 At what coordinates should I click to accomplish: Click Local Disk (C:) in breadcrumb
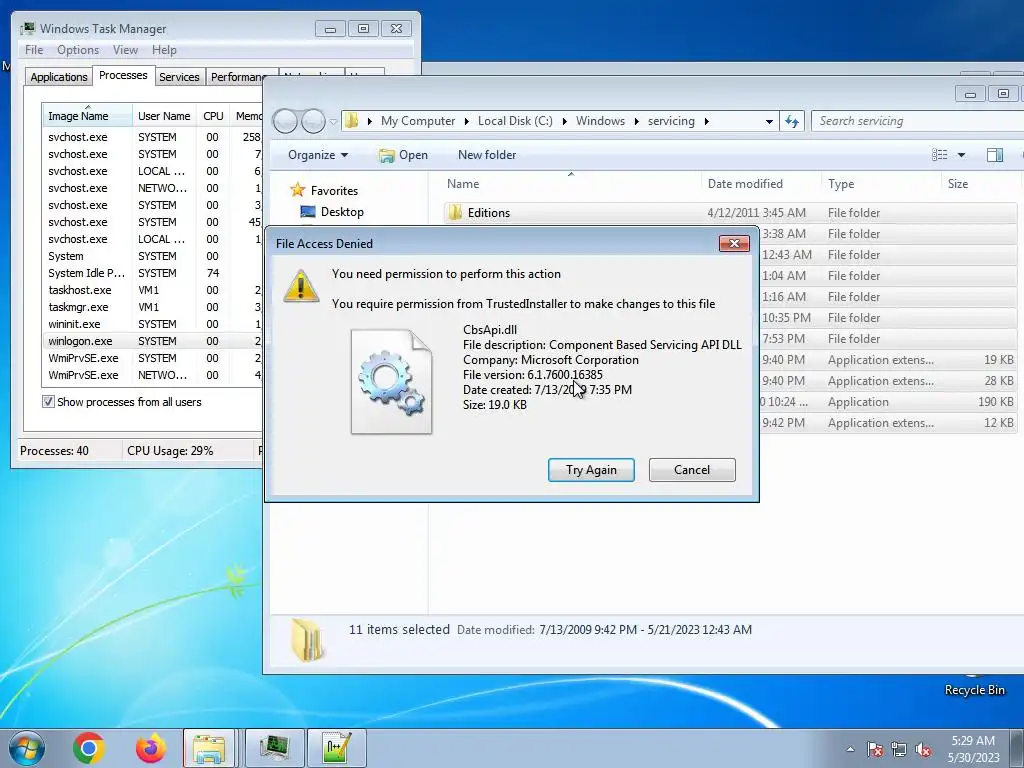point(515,121)
